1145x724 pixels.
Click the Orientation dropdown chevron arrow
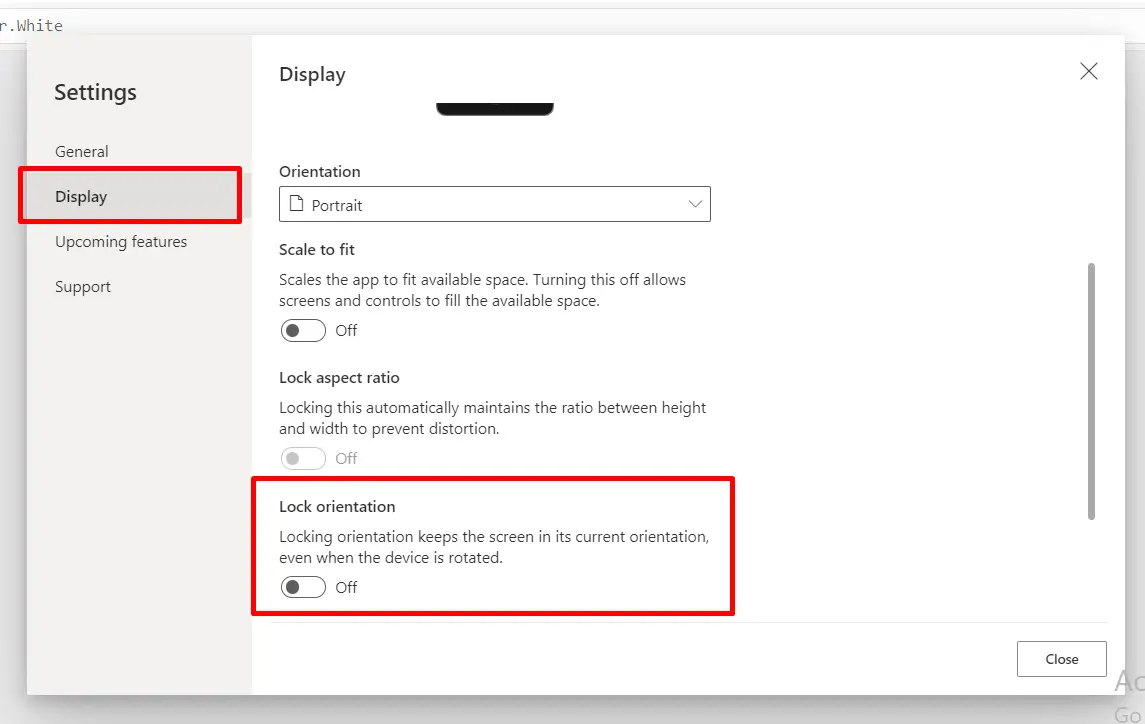click(x=694, y=205)
